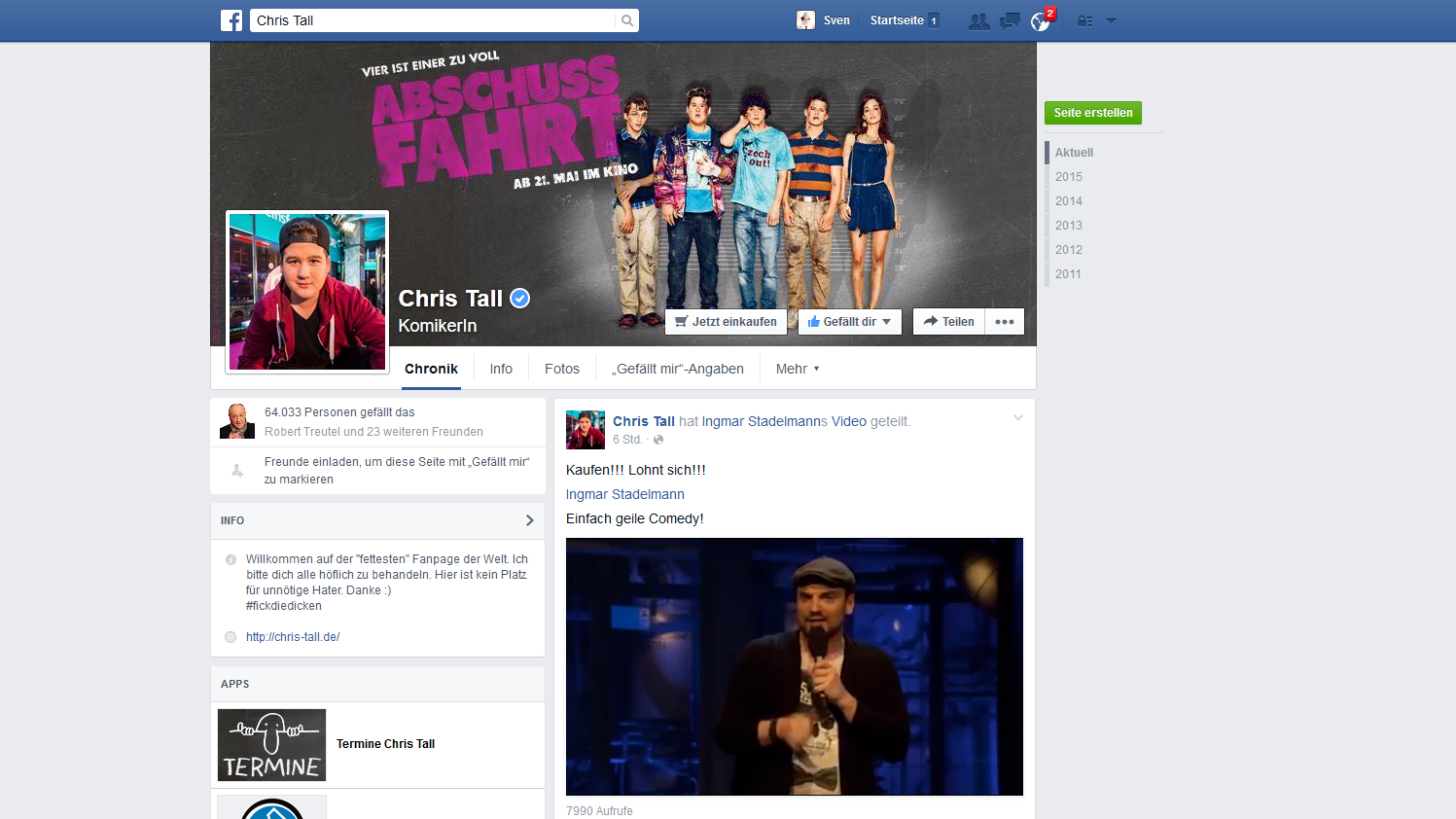This screenshot has width=1456, height=819.
Task: Click Robert Treutel's friend avatar
Action: (x=237, y=421)
